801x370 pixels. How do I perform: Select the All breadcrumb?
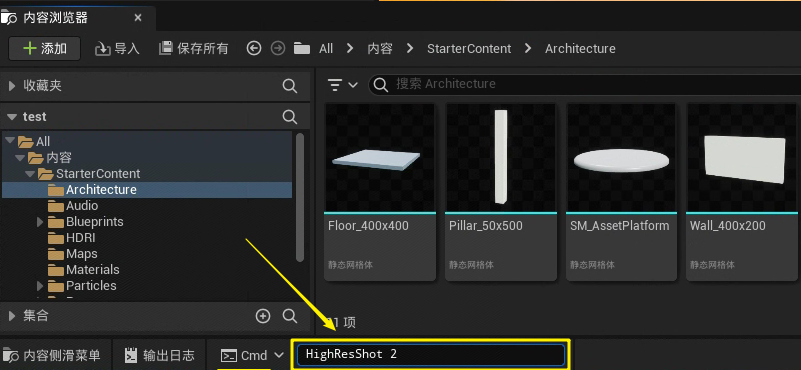pyautogui.click(x=326, y=49)
